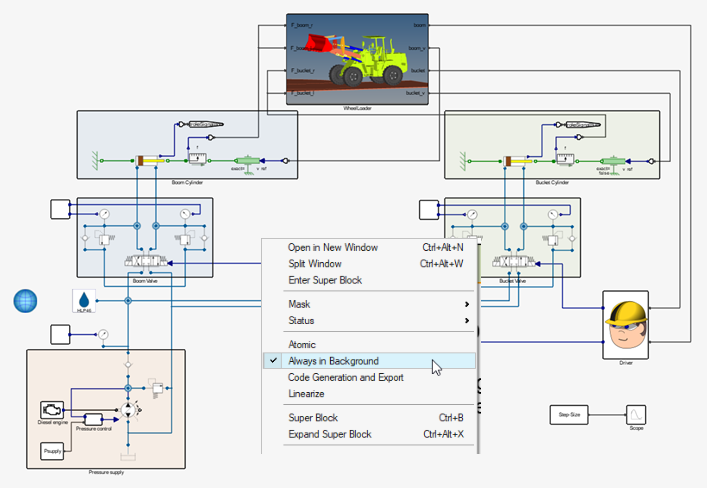
Task: Select the Boom Cylinder super block
Action: pos(165,145)
